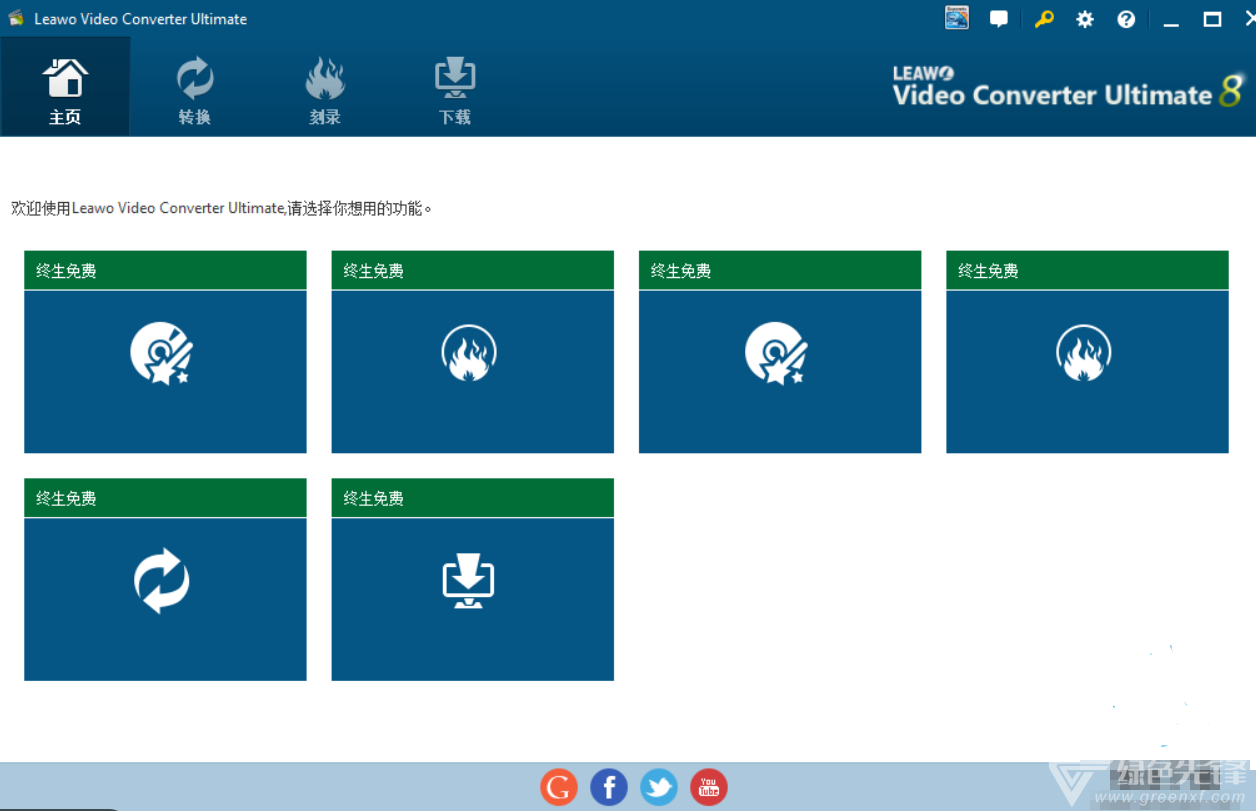Click the Google social icon
Viewport: 1256px width, 811px height.
[559, 787]
